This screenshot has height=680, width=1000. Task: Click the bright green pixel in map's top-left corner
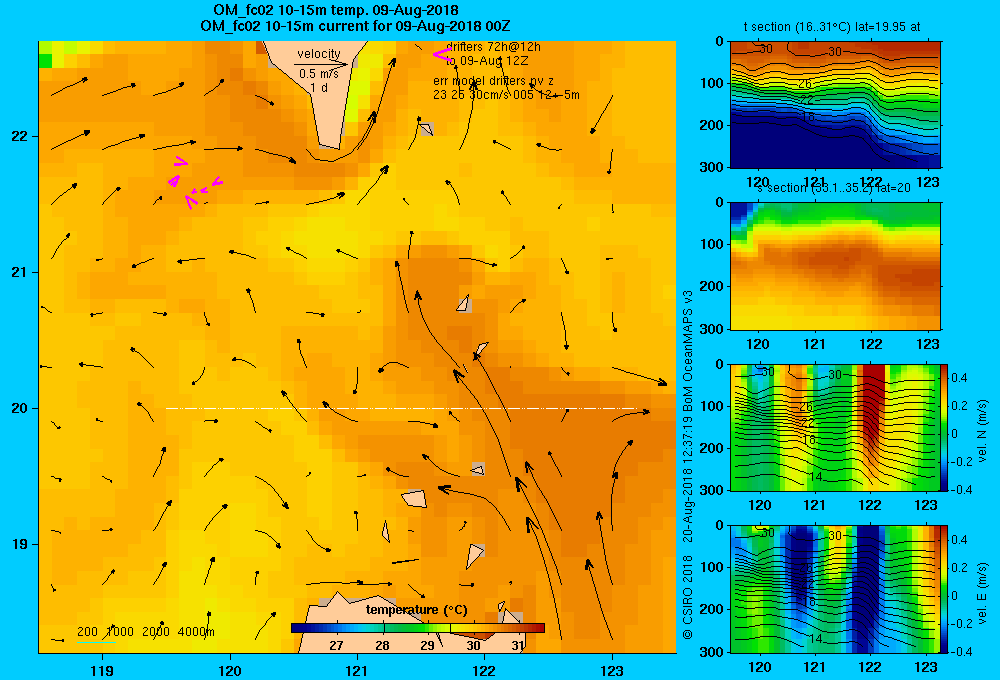(x=45, y=61)
